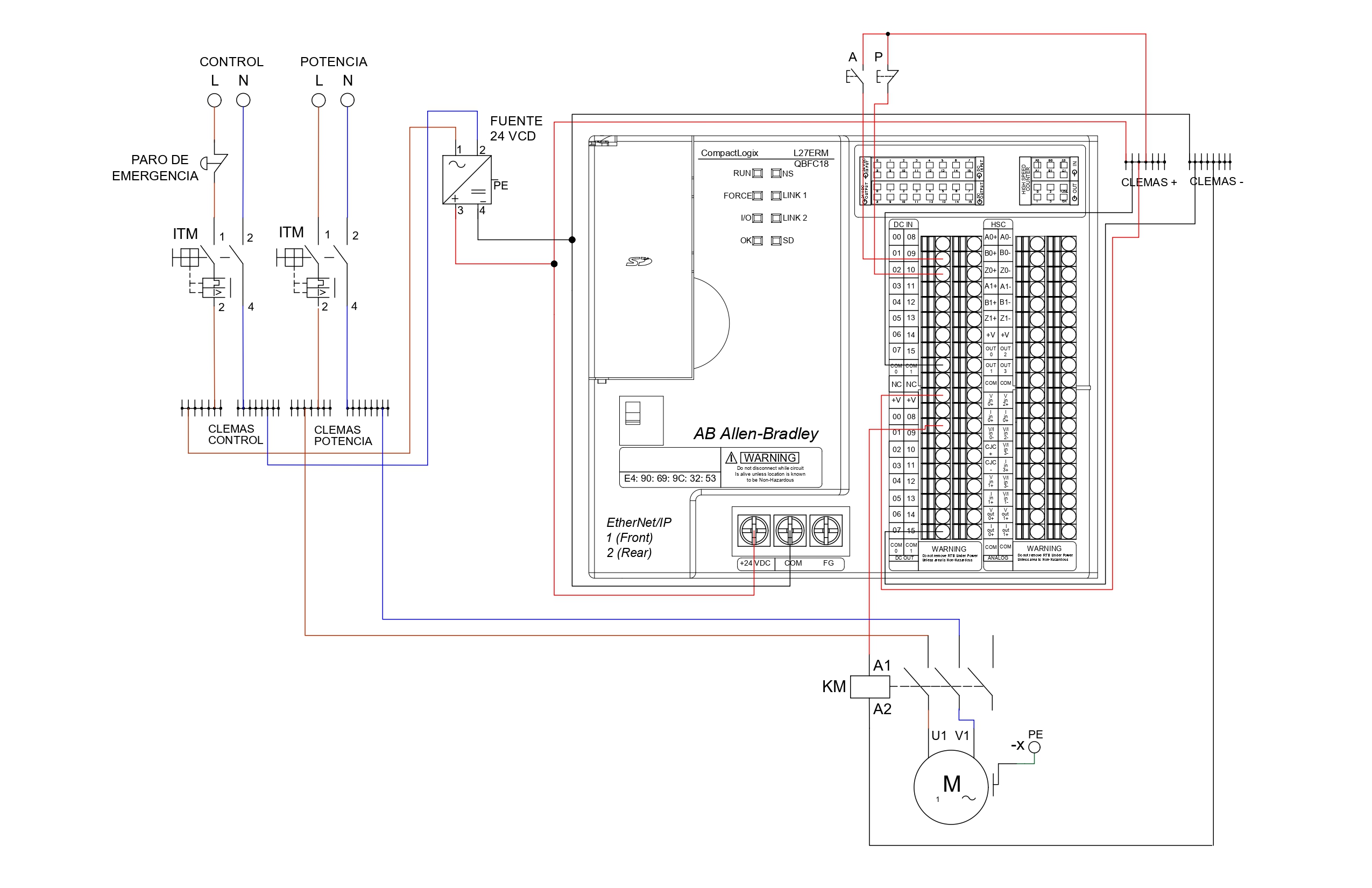Click the DC IN module header
1372x888 pixels.
903,225
